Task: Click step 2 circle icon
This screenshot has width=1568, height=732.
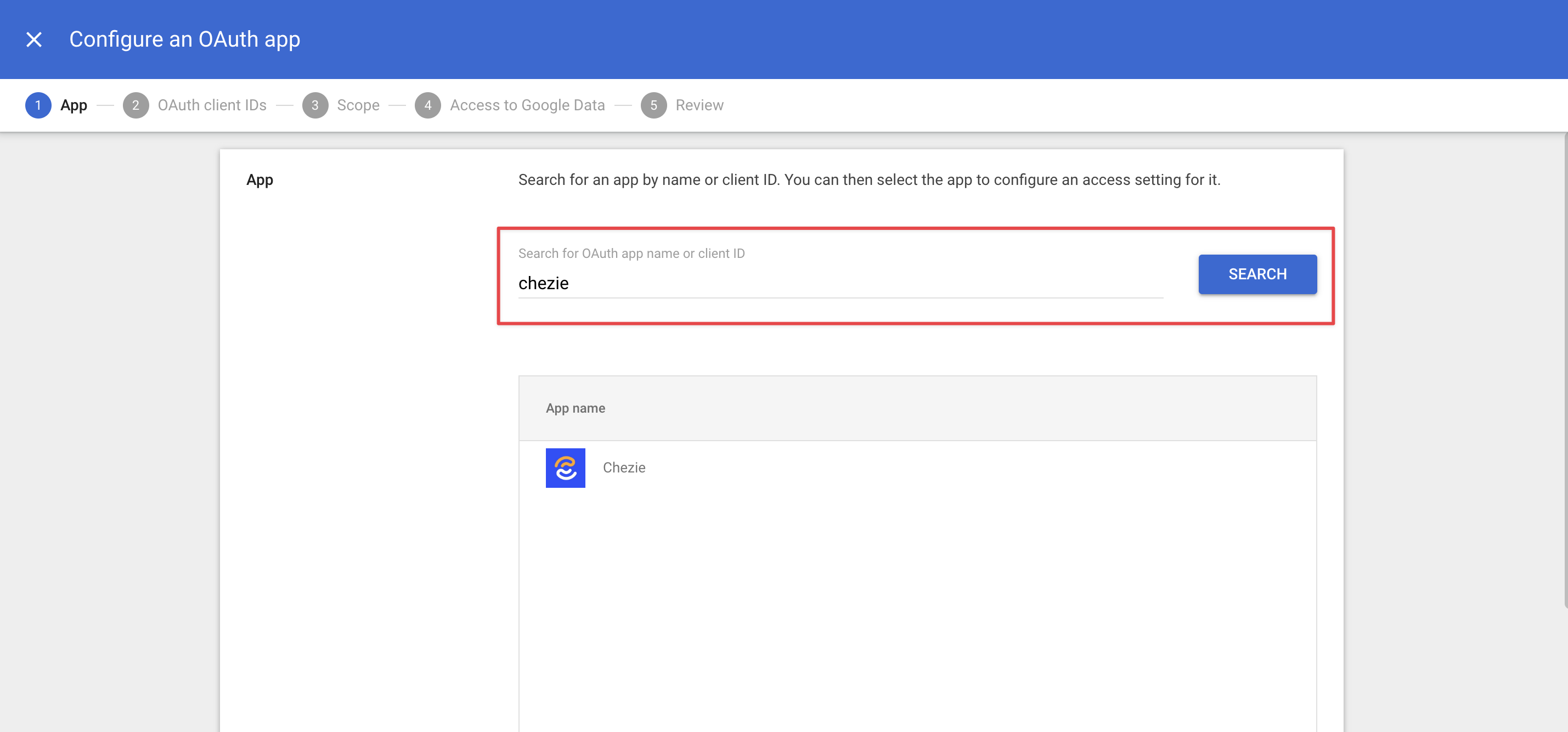Action: [x=135, y=105]
